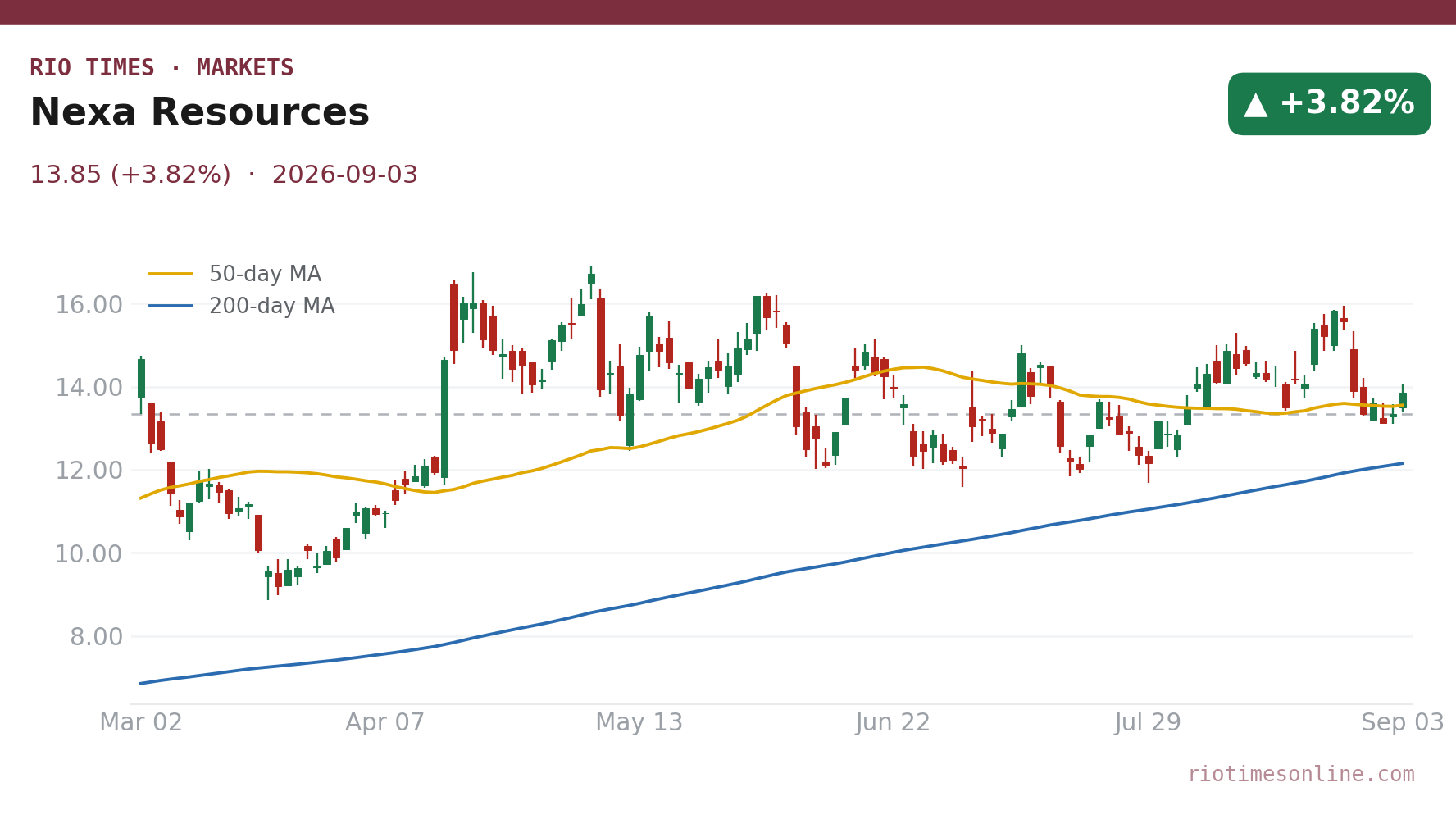Image resolution: width=1456 pixels, height=819 pixels.
Task: Click the blue 200-day MA legend line swatch
Action: [171, 307]
